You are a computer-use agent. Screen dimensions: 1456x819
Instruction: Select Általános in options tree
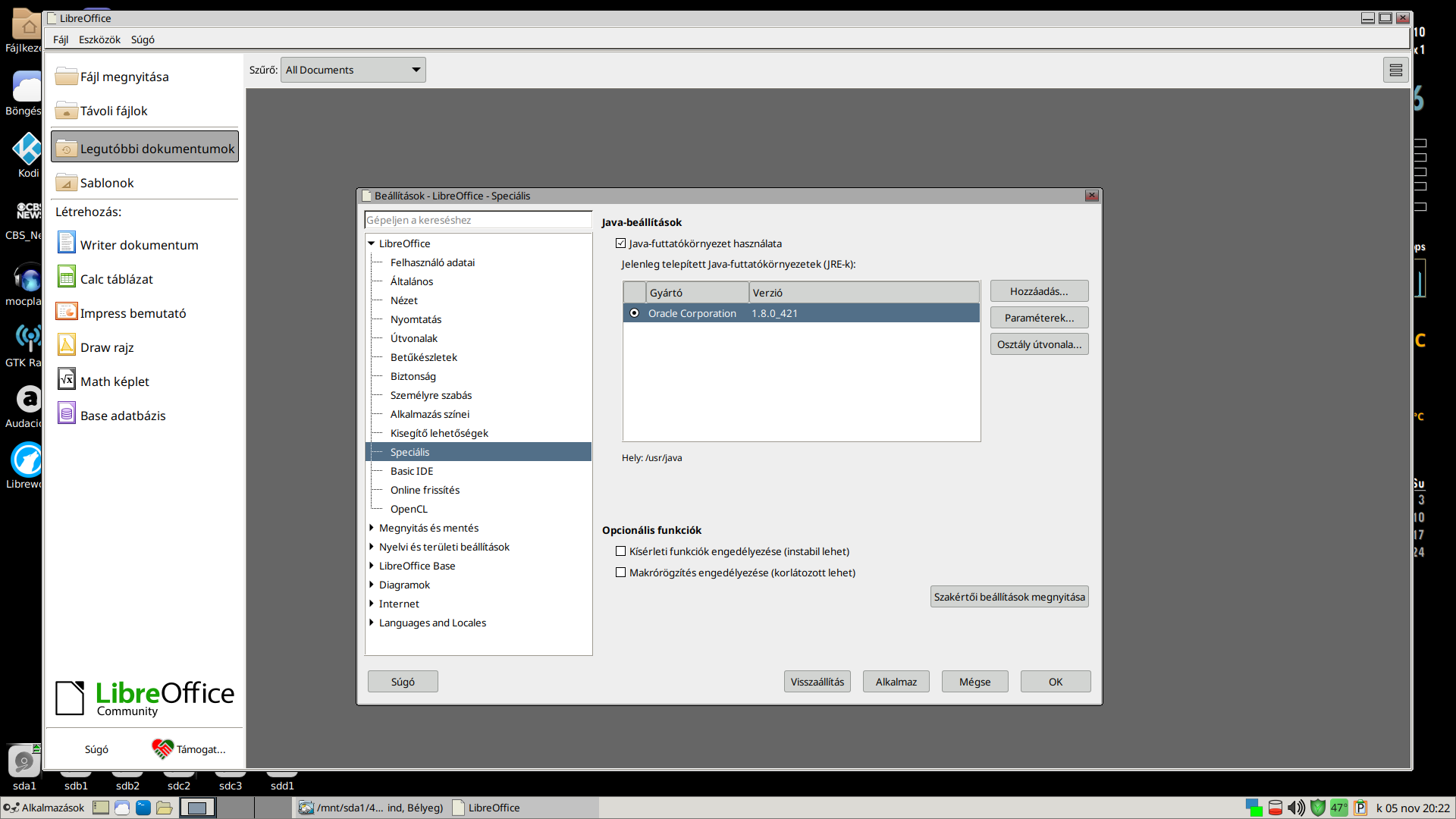[x=412, y=281]
